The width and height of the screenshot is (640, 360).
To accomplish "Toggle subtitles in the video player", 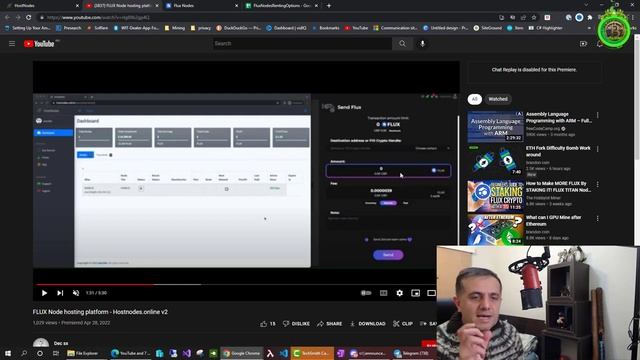I will (383, 293).
